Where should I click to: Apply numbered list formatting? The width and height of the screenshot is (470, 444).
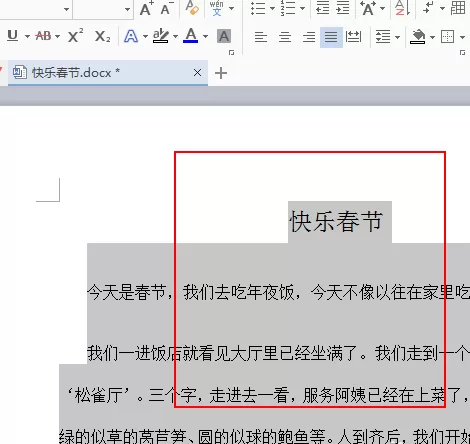(288, 8)
